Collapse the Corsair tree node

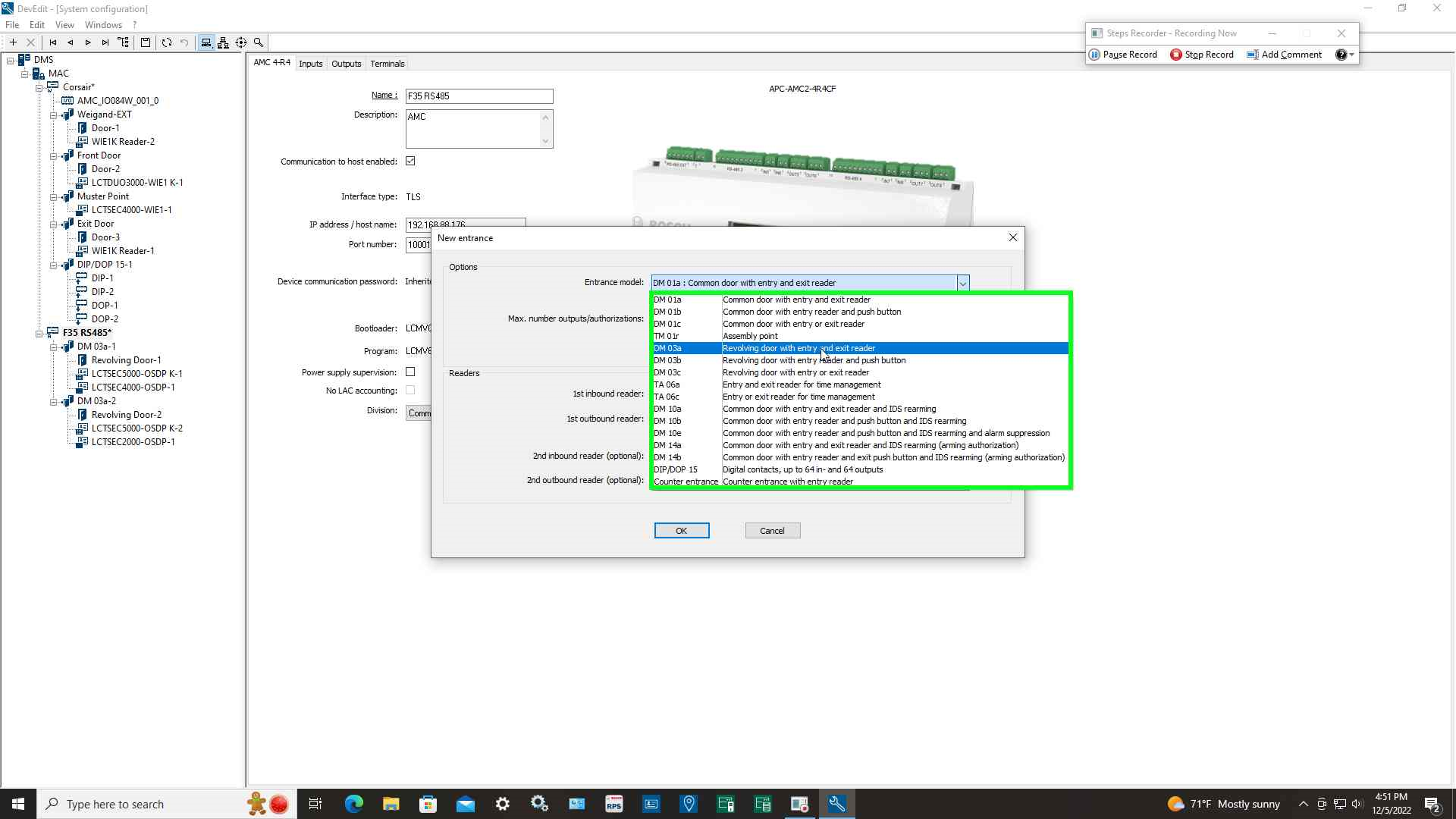[x=39, y=87]
